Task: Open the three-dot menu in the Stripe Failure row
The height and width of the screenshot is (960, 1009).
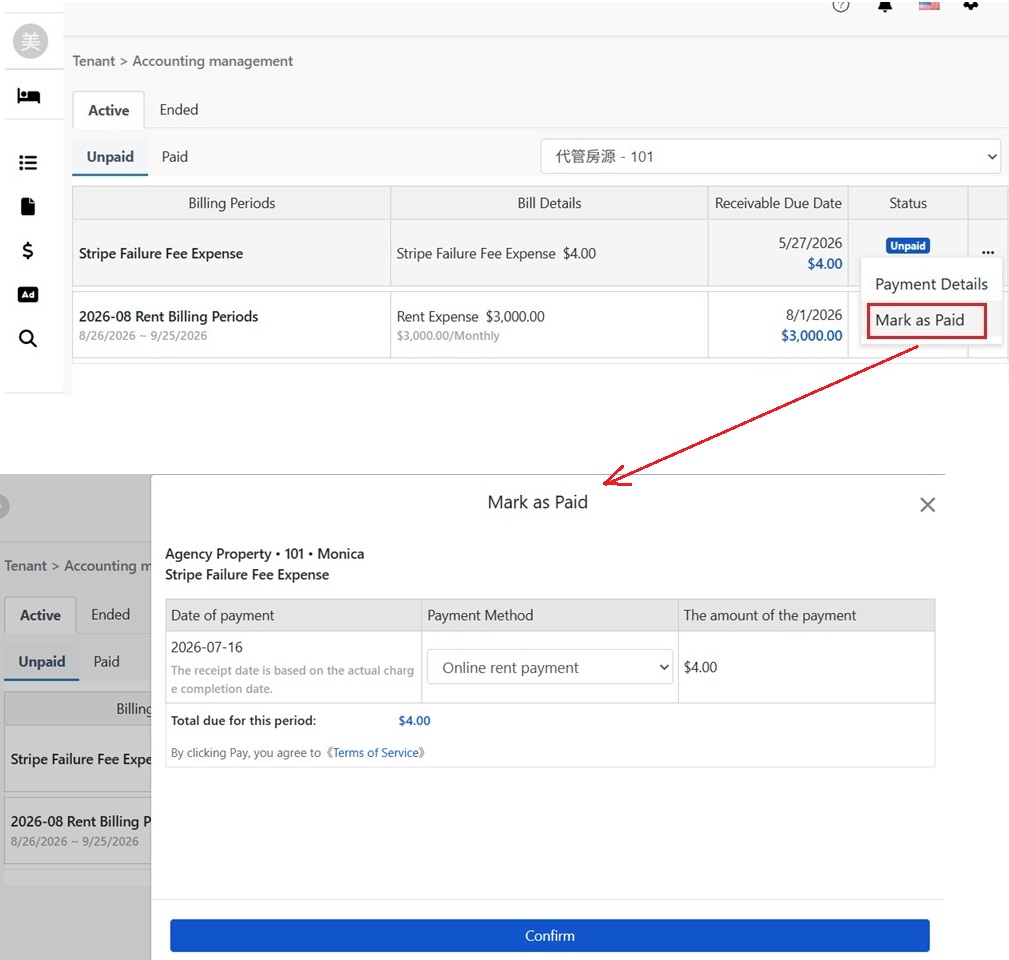Action: (x=988, y=252)
